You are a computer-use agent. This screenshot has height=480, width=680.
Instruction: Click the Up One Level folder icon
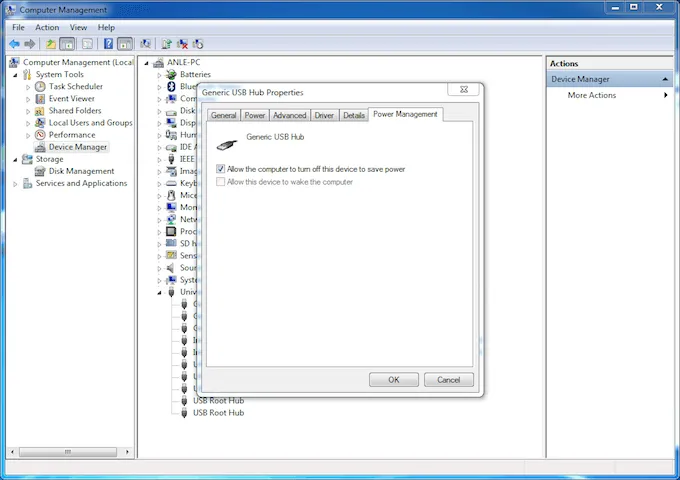(x=50, y=44)
